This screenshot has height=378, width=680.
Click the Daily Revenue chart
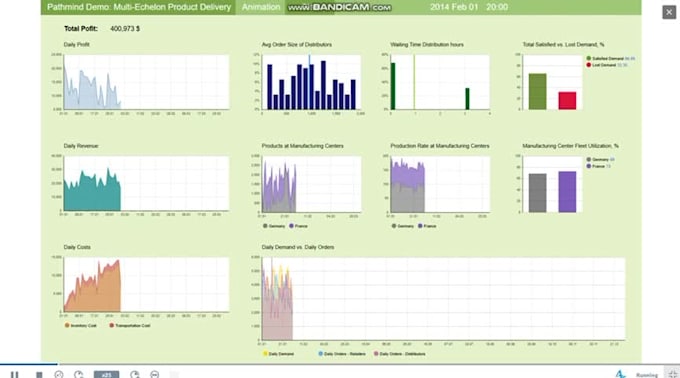tap(146, 183)
